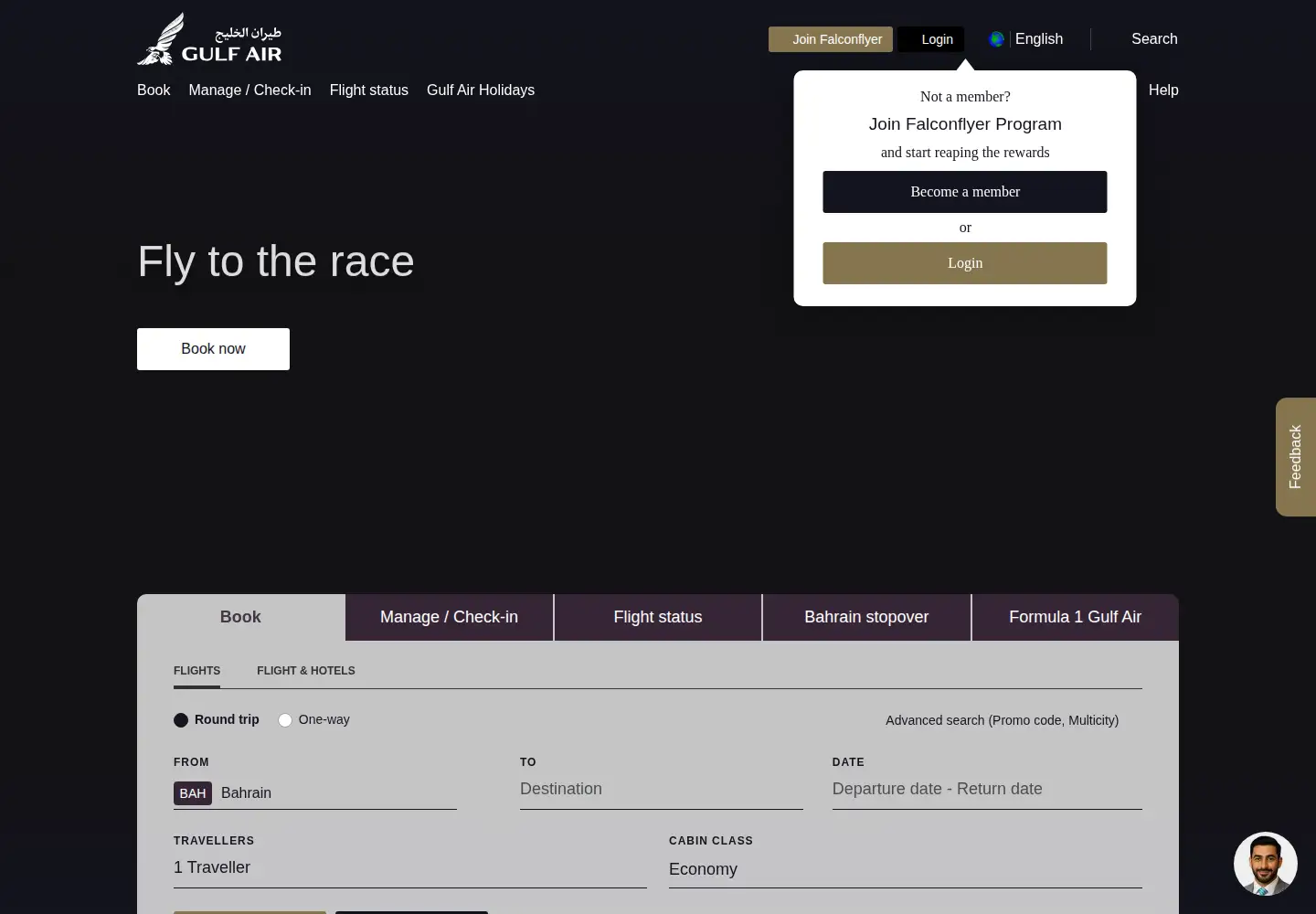Switch to the Bahrain stopover tab
The width and height of the screenshot is (1316, 914).
click(x=866, y=617)
